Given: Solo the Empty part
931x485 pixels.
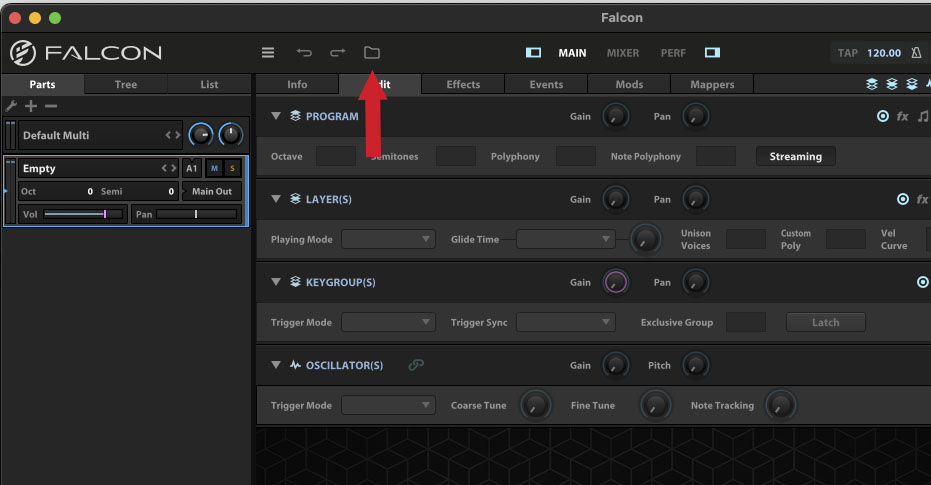Looking at the screenshot, I should coord(232,169).
